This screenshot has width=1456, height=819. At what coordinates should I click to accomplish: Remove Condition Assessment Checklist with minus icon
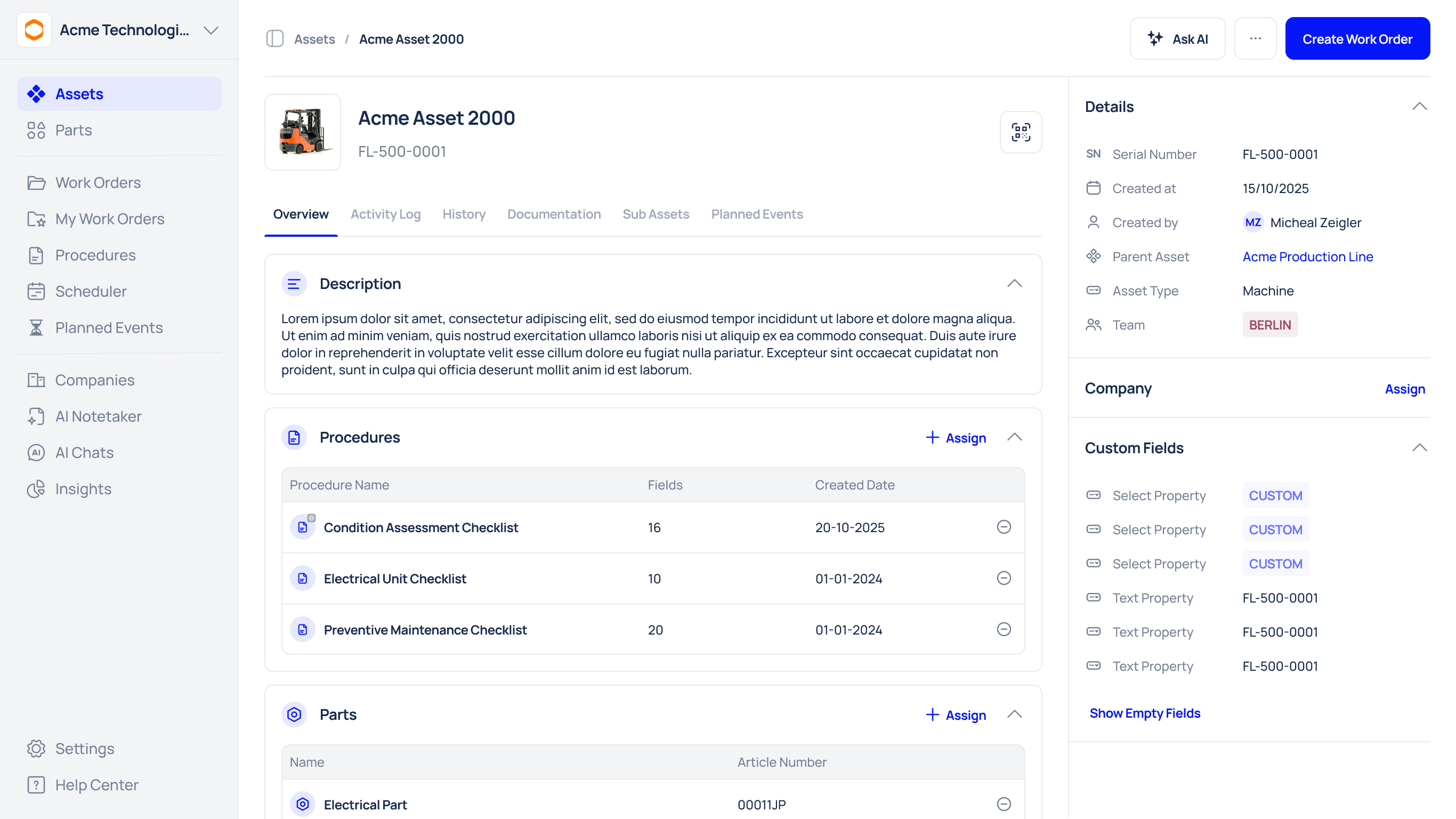point(1003,527)
